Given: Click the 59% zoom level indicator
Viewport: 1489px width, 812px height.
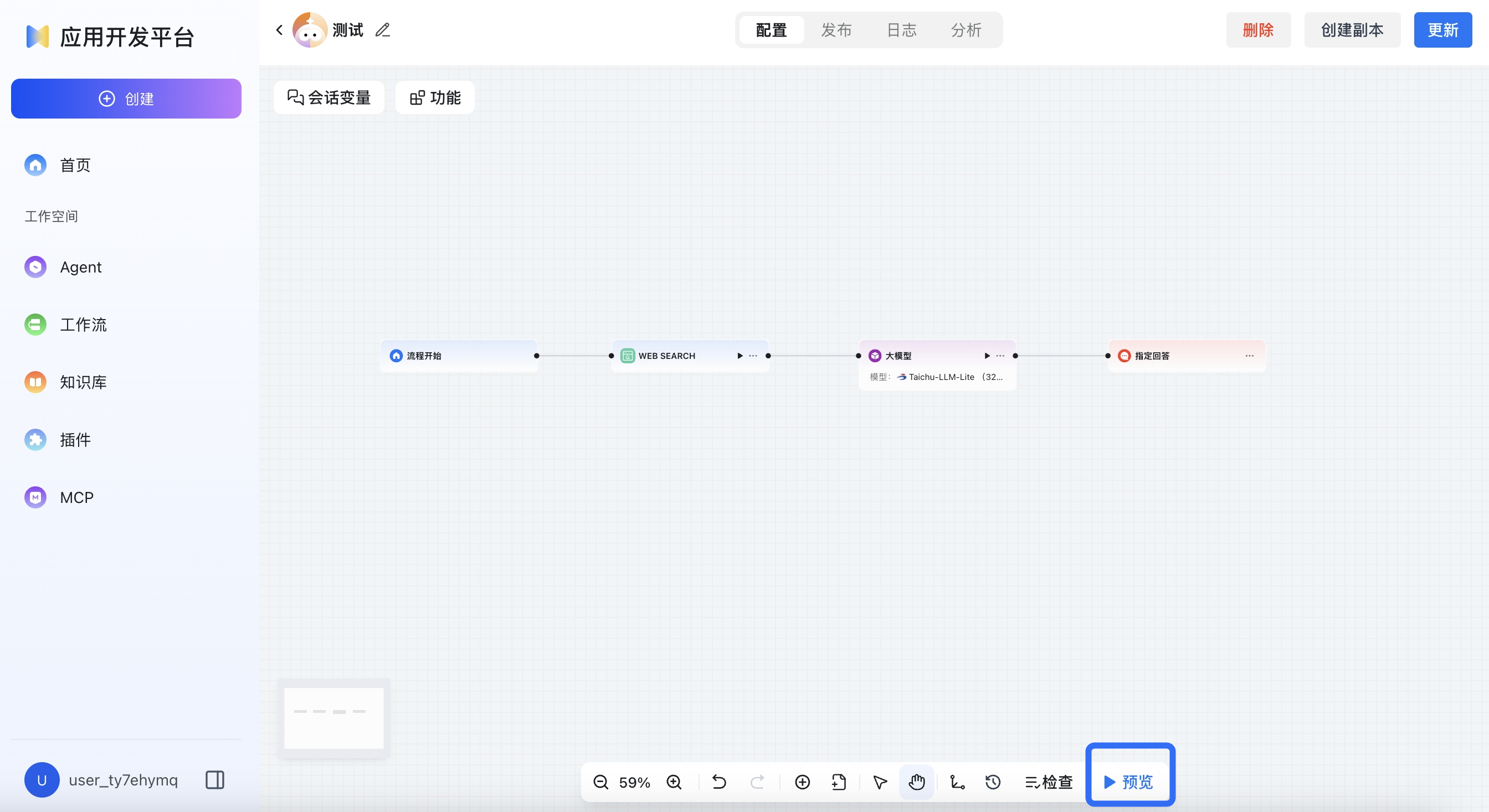Looking at the screenshot, I should 634,782.
